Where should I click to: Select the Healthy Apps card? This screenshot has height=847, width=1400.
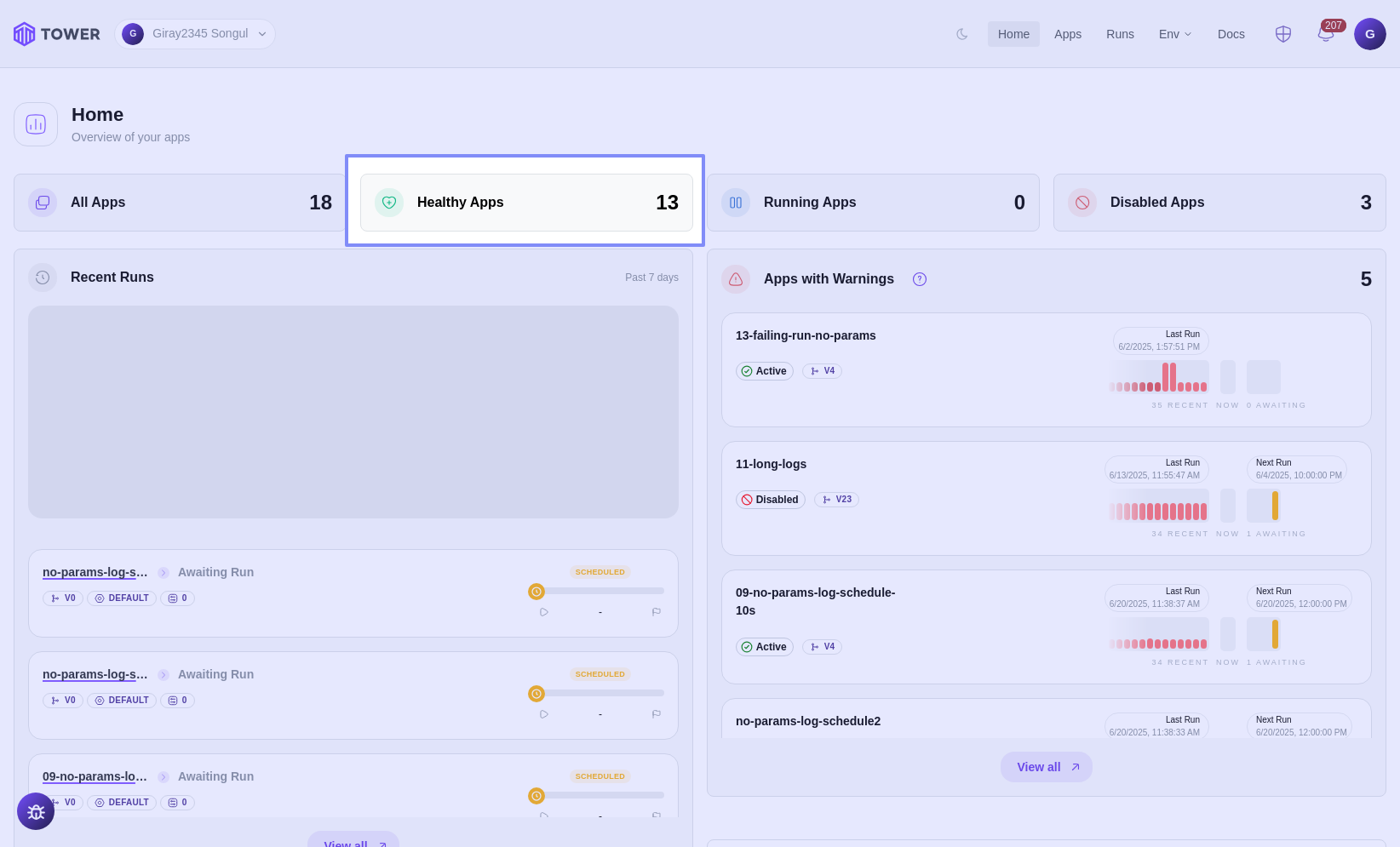point(525,203)
